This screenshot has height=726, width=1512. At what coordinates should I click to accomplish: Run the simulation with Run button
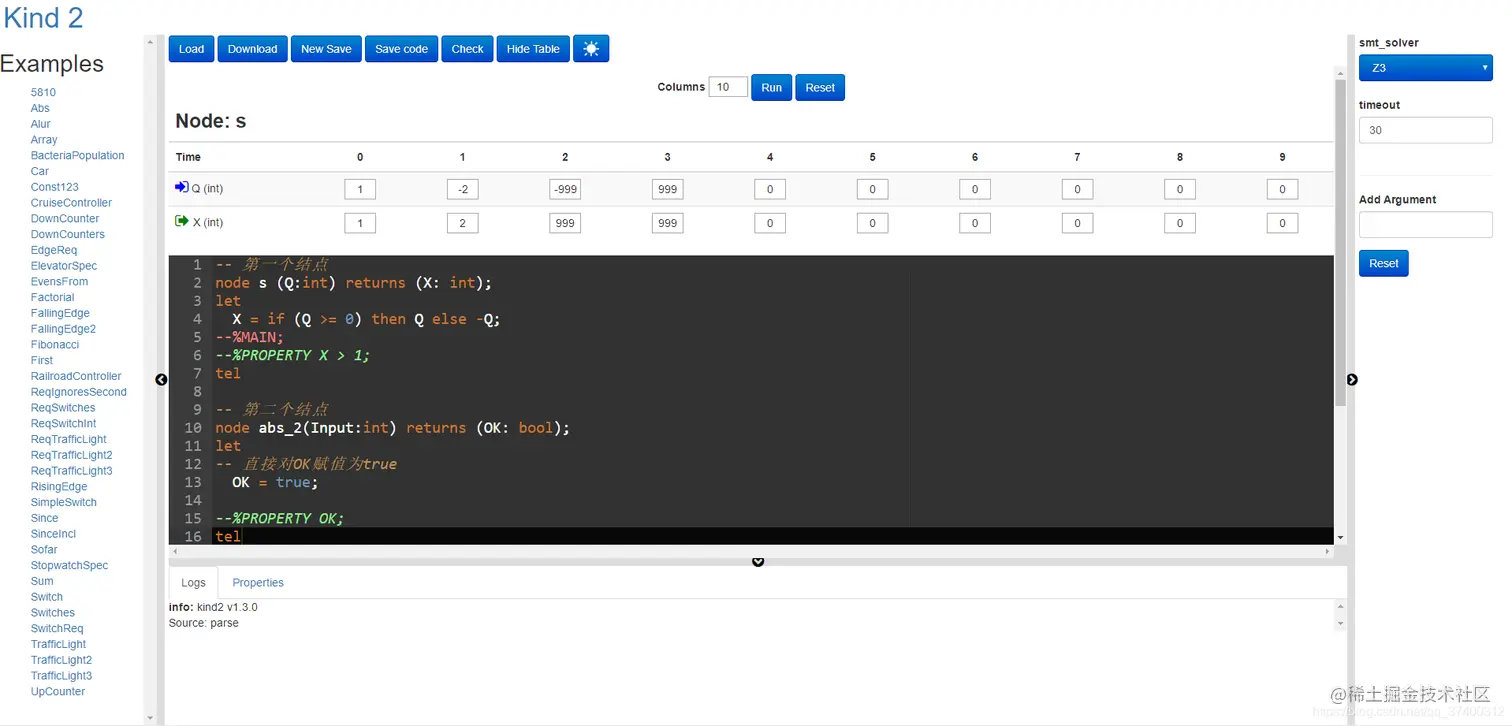771,88
